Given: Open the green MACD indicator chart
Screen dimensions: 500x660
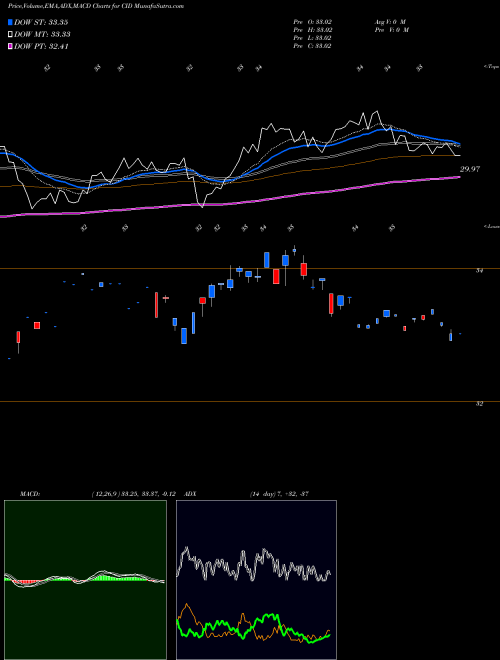Looking at the screenshot, I should coord(85,580).
